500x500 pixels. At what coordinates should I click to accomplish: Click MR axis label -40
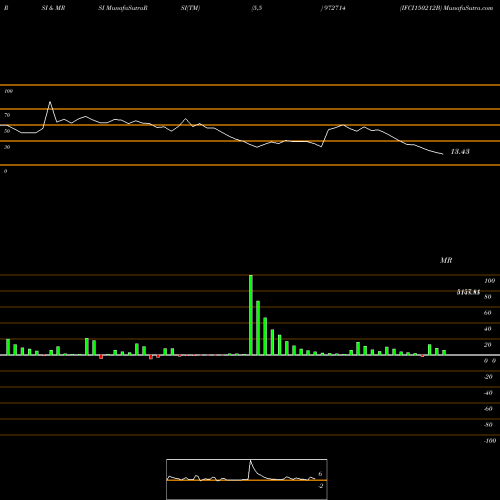click(x=488, y=393)
